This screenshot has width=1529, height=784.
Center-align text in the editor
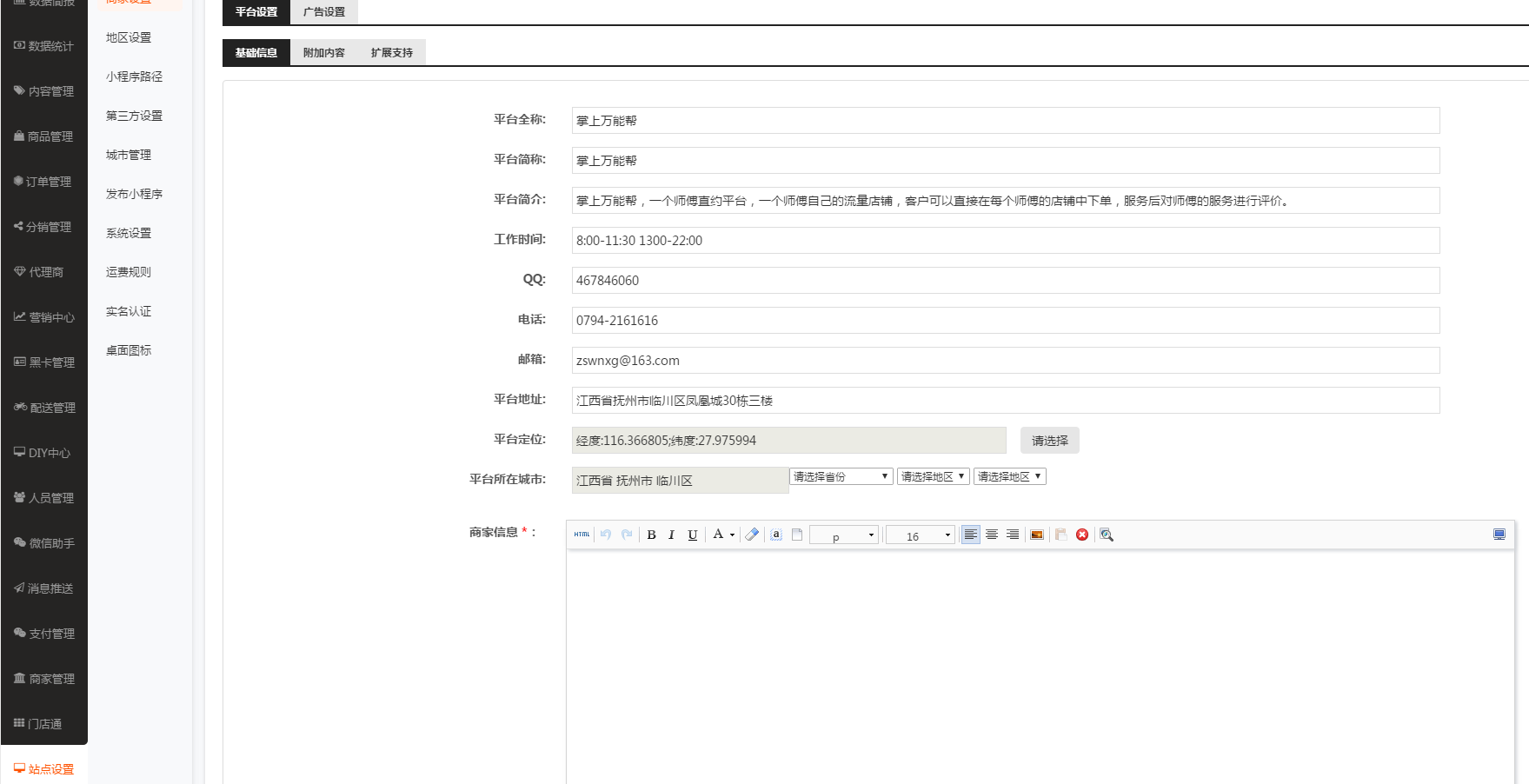tap(992, 535)
